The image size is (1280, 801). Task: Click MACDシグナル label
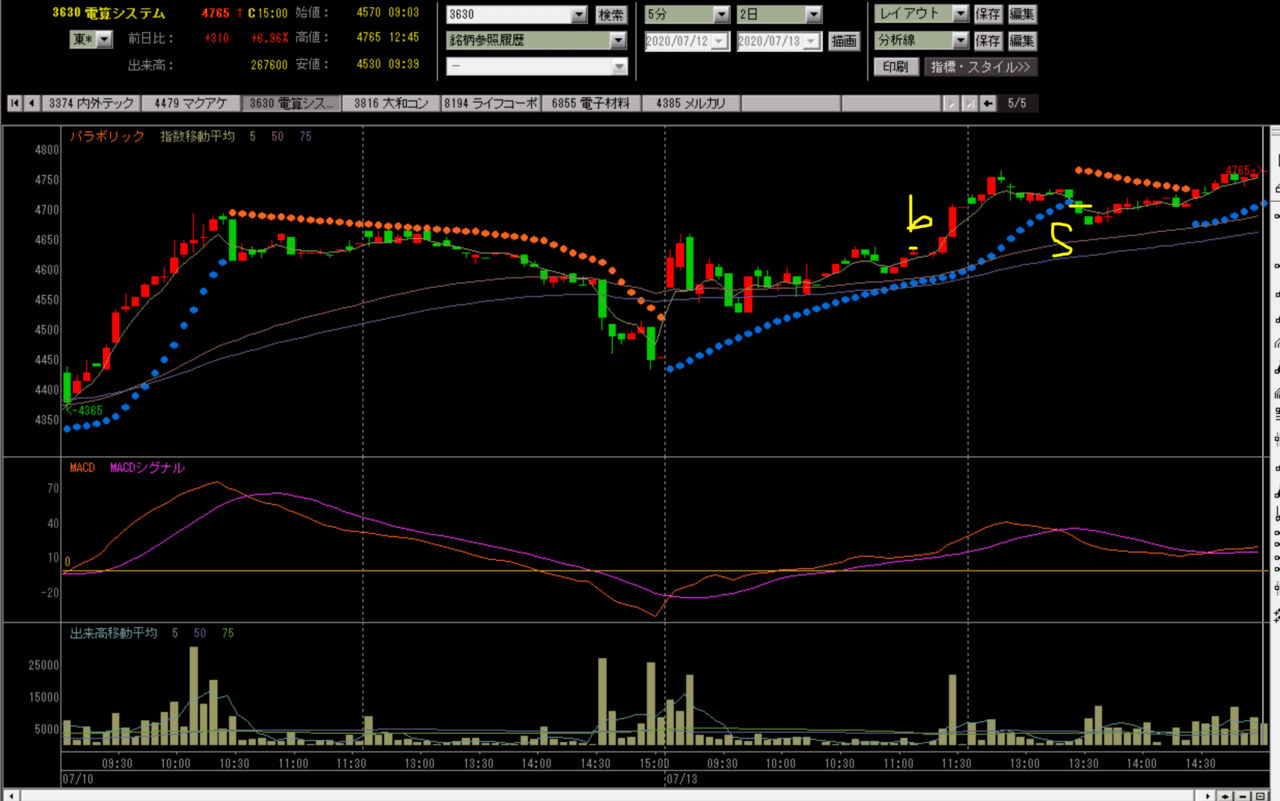[x=147, y=467]
